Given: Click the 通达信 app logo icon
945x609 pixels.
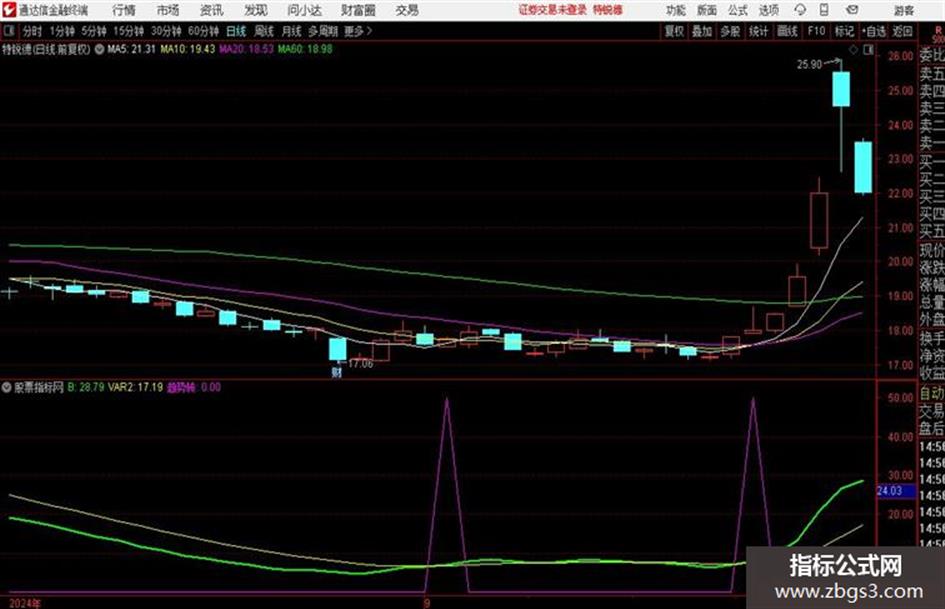Looking at the screenshot, I should tap(9, 10).
